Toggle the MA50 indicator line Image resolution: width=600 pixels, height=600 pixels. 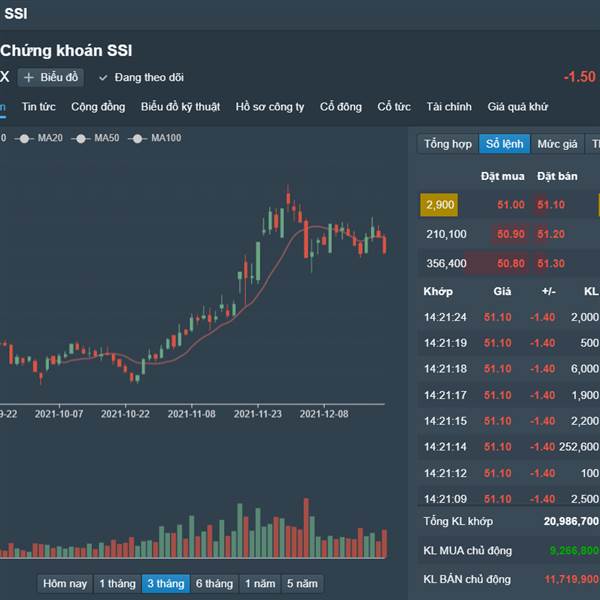tap(95, 138)
